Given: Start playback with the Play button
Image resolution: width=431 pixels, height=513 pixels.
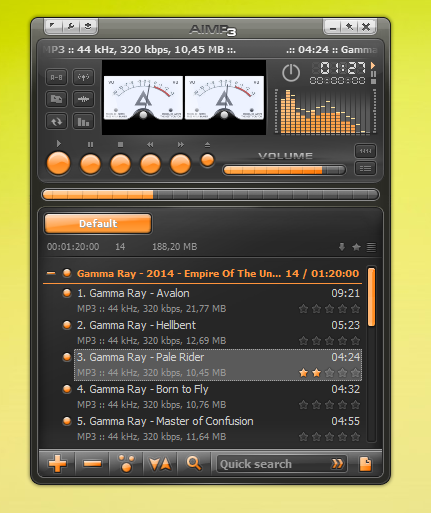Looking at the screenshot, I should click(x=59, y=164).
